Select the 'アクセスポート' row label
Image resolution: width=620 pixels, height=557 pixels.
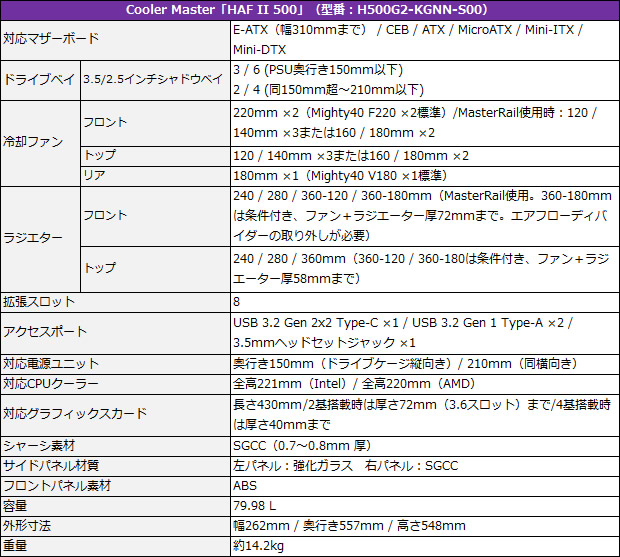115,333
